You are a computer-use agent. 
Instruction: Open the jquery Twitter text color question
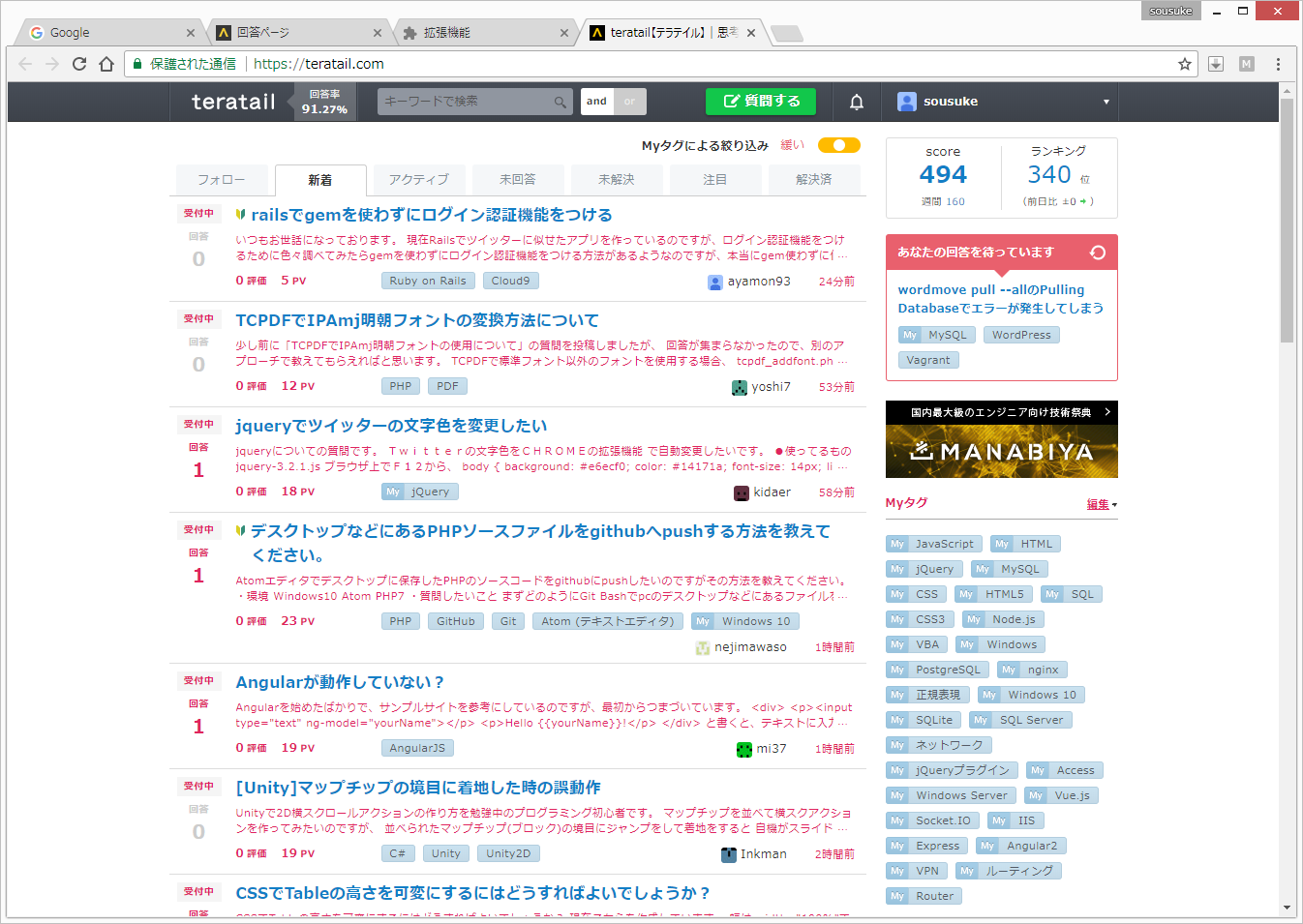pos(391,426)
